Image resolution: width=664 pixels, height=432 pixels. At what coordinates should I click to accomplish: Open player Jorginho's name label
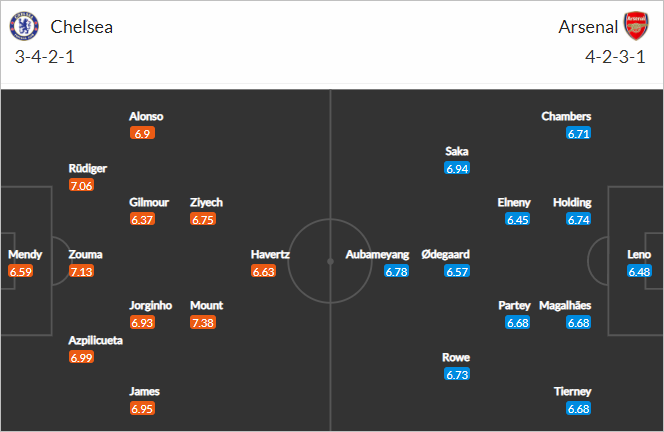(151, 306)
